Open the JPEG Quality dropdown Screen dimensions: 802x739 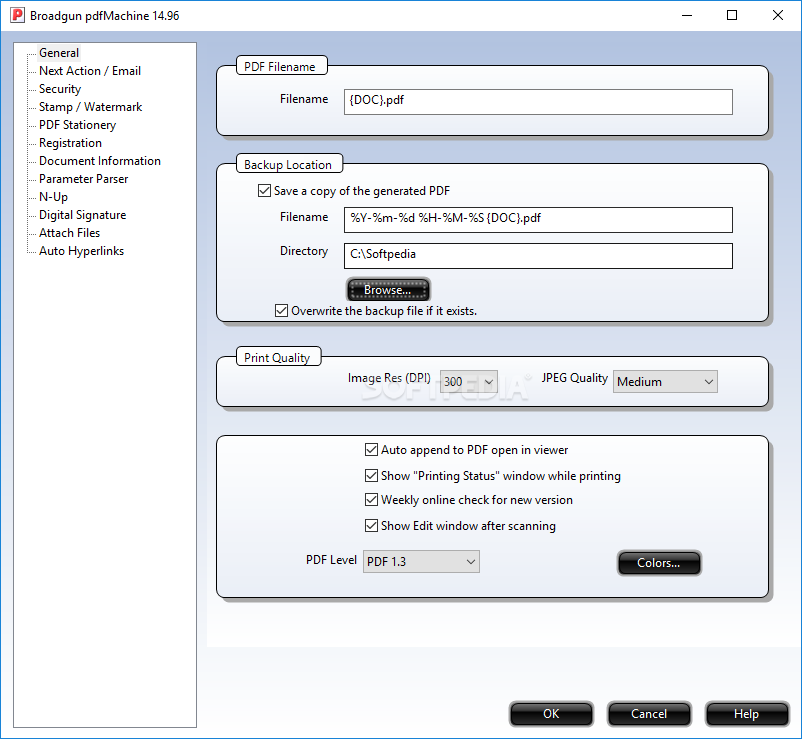pyautogui.click(x=665, y=382)
